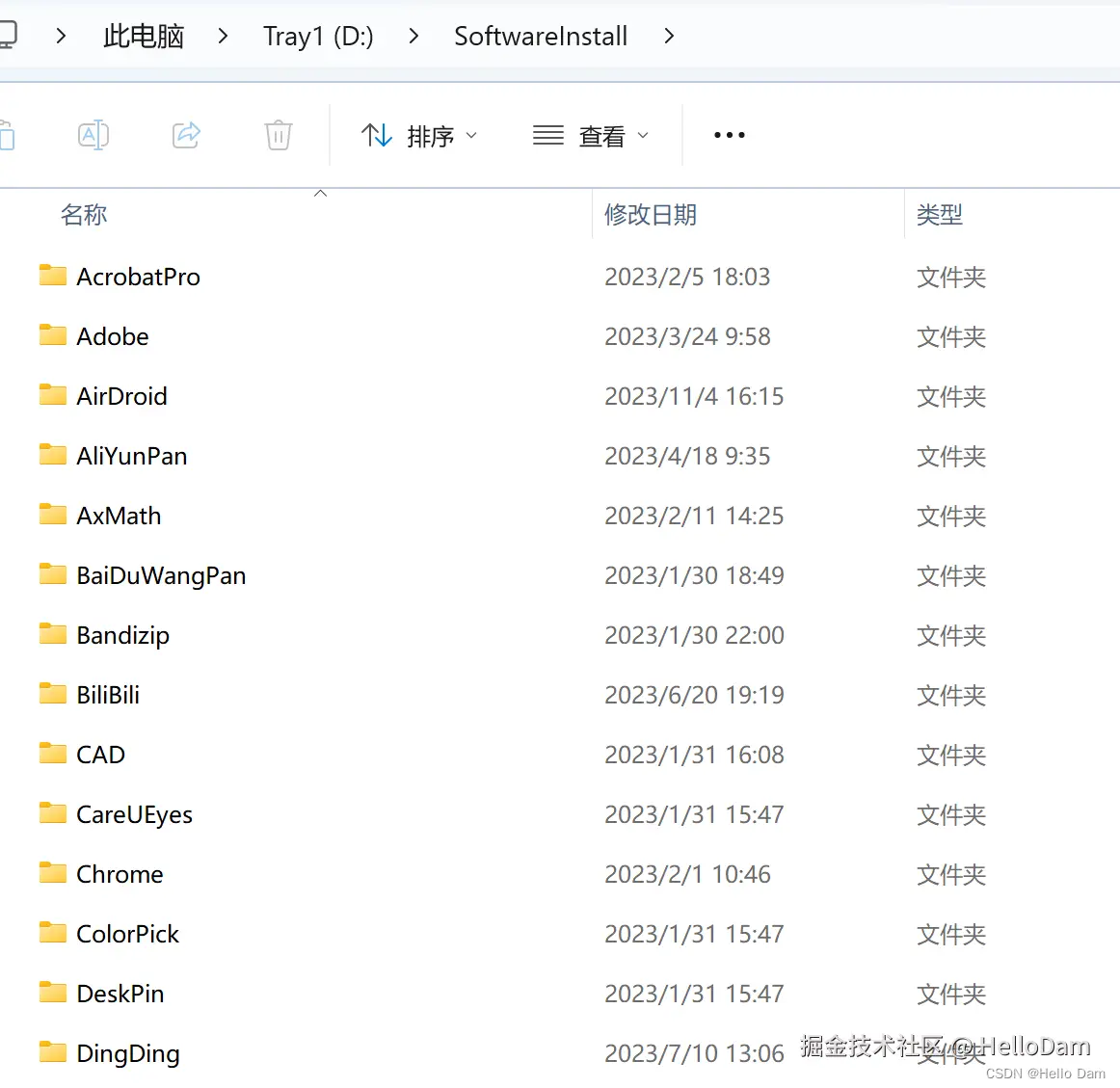This screenshot has width=1120, height=1088.
Task: Expand chevron before 此电脑 breadcrumb
Action: click(61, 36)
